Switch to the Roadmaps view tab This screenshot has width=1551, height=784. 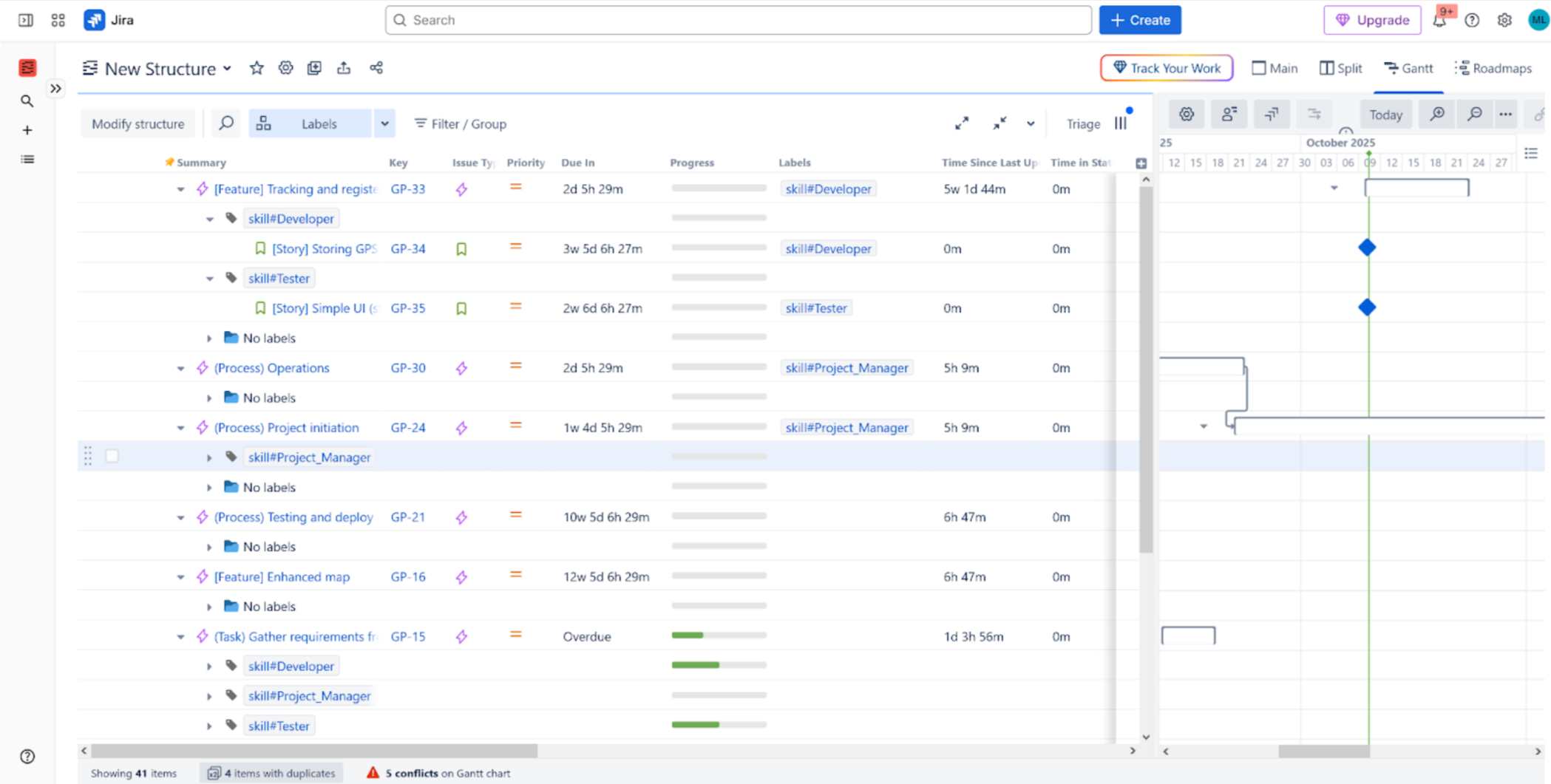(x=1493, y=68)
